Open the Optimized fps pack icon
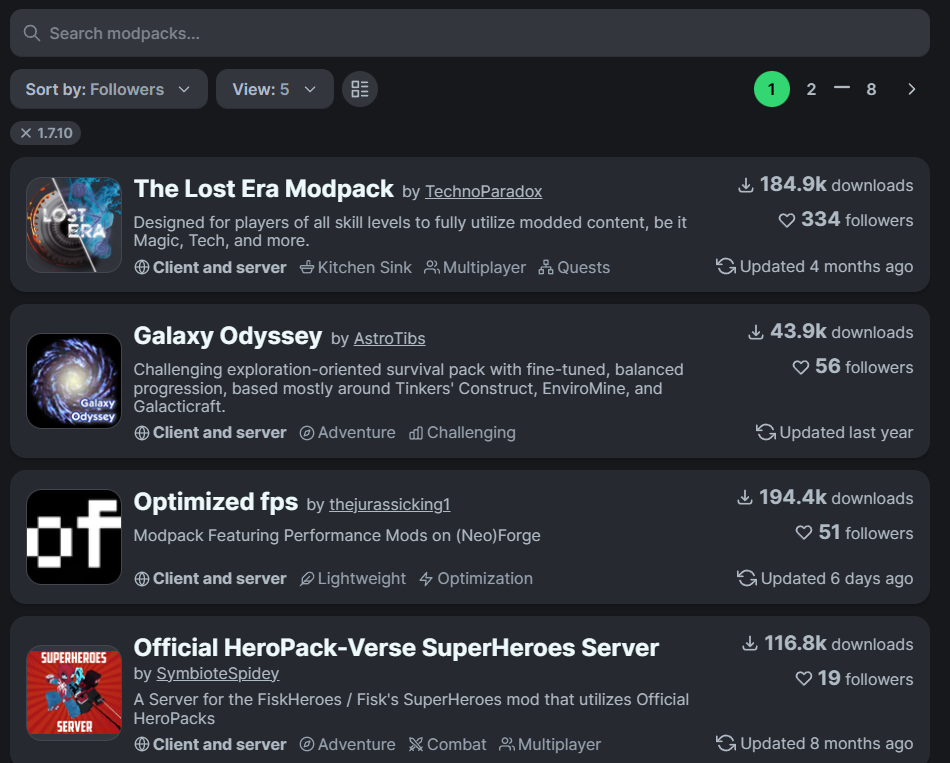This screenshot has height=763, width=950. click(74, 537)
